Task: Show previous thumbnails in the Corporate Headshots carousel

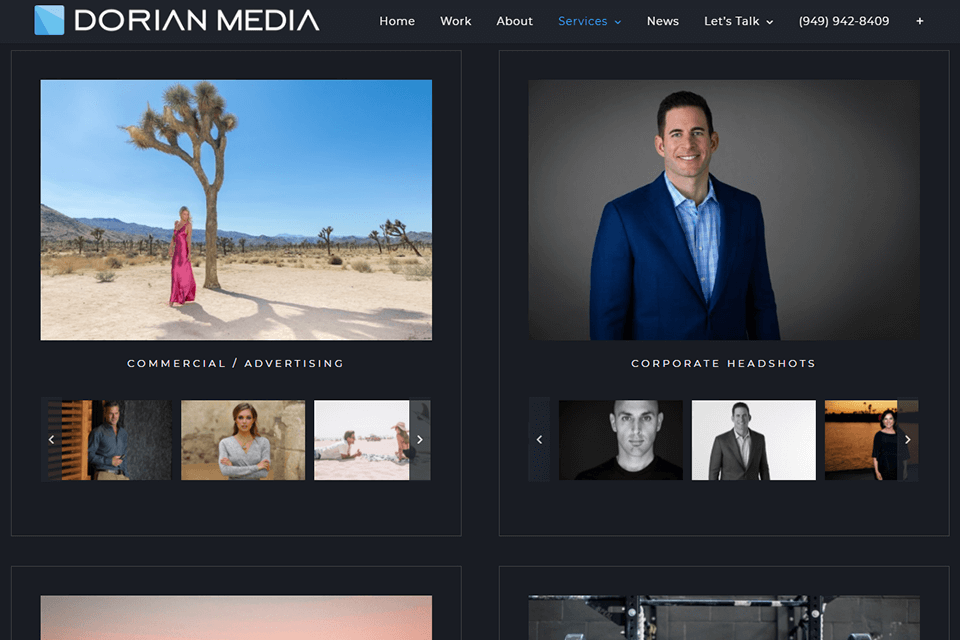Action: click(x=539, y=439)
